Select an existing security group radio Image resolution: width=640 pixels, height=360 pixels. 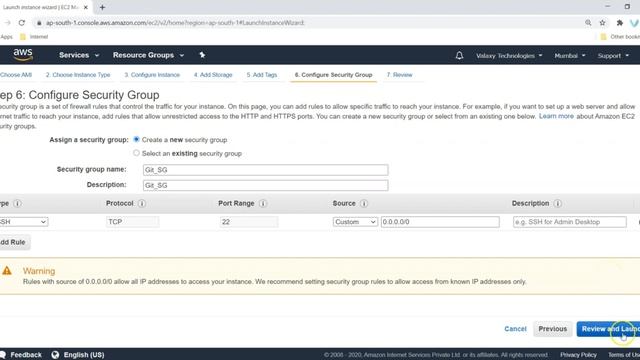click(136, 153)
